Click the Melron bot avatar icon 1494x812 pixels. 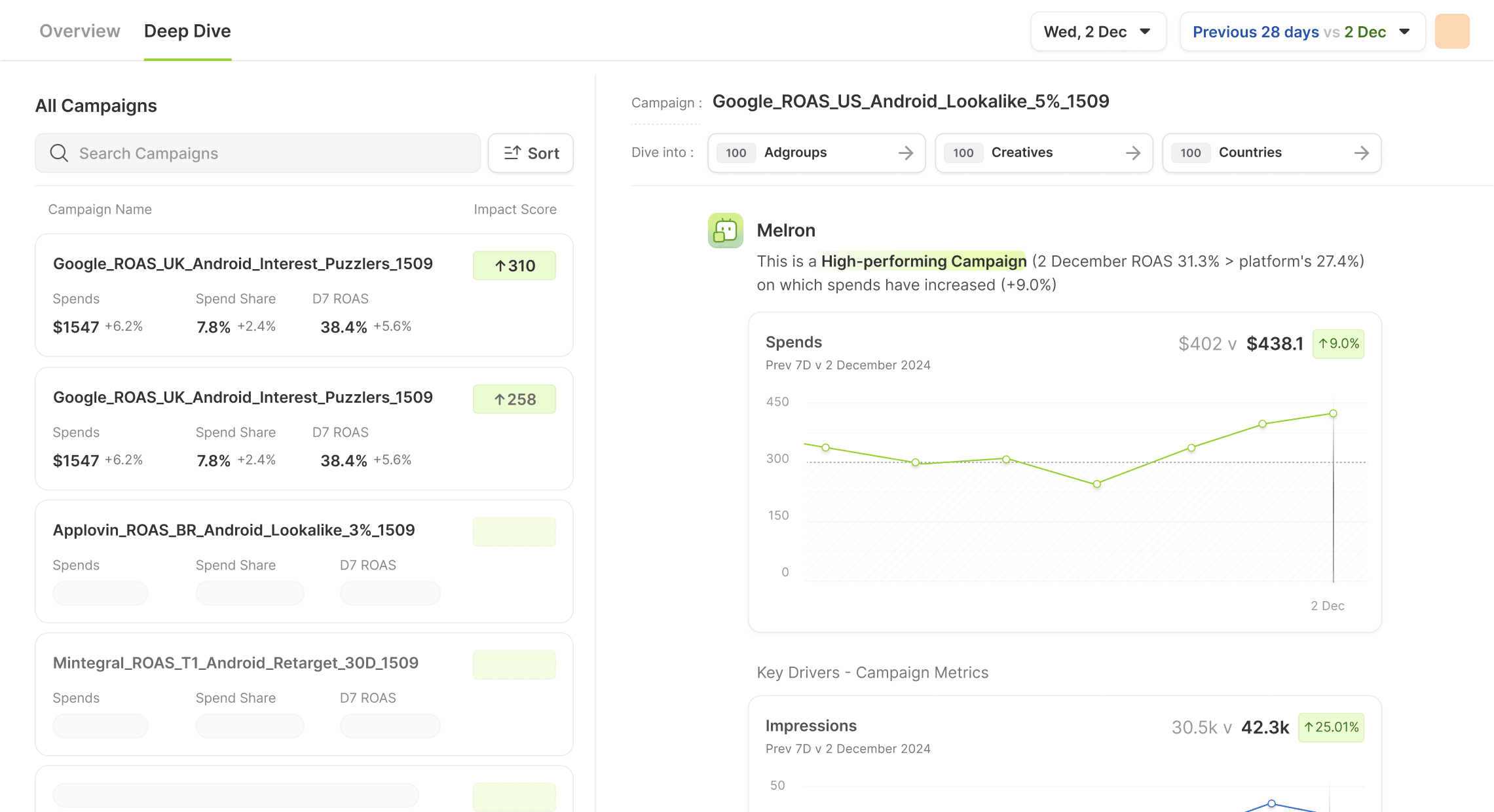(726, 231)
